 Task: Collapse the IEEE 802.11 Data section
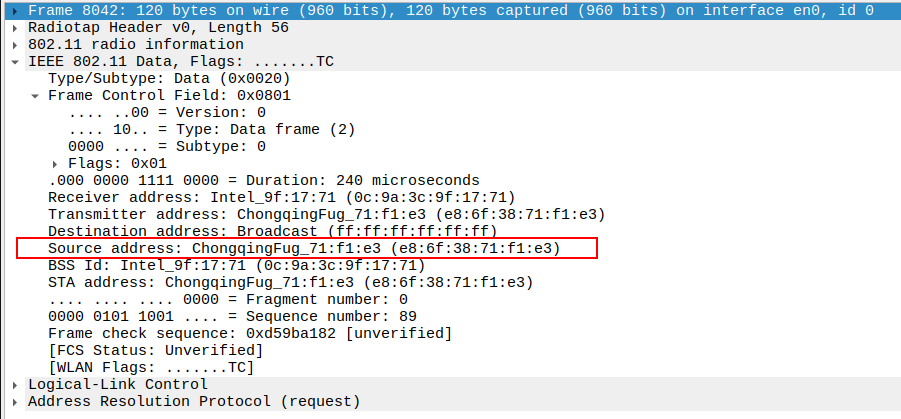point(14,61)
